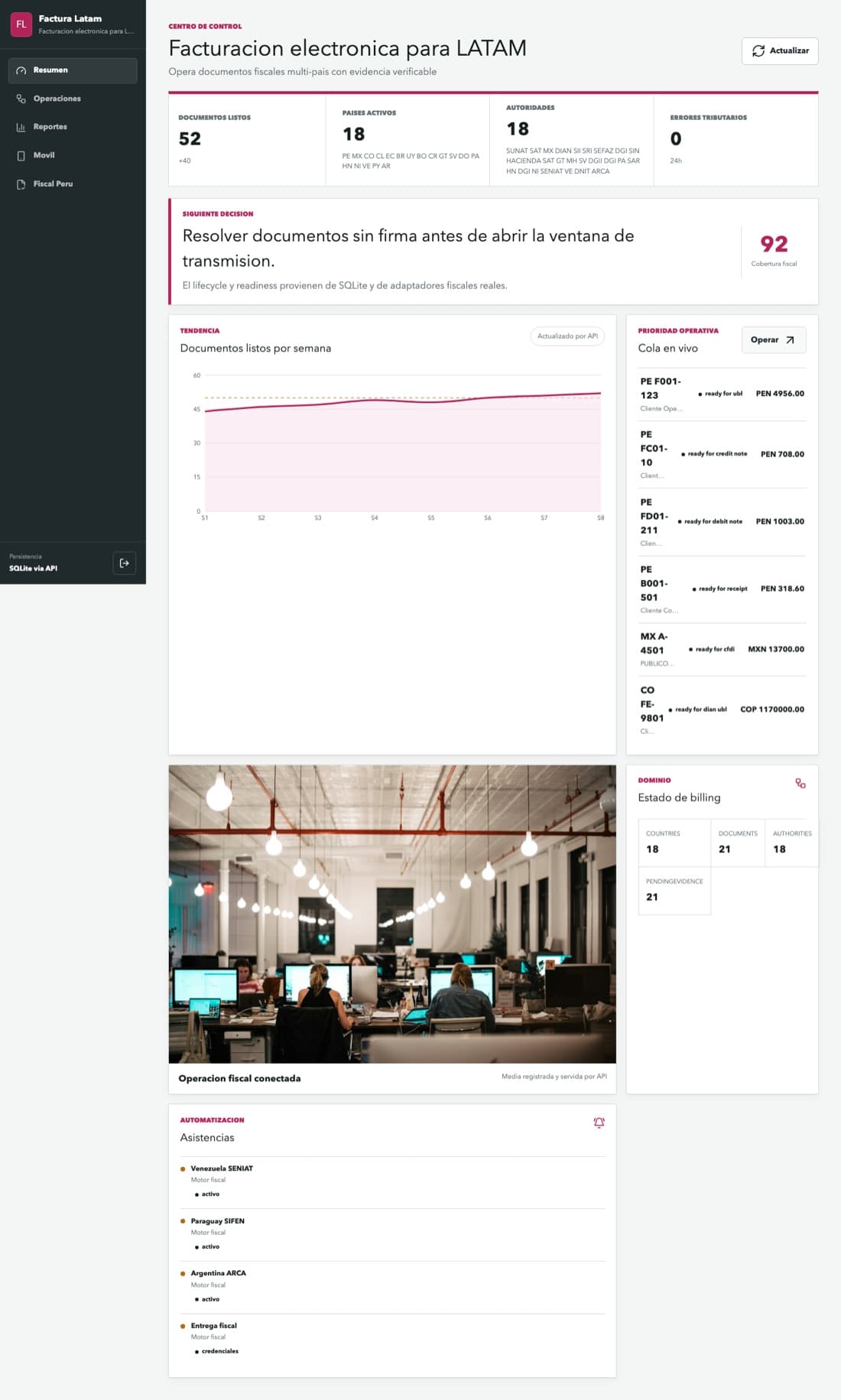Screen dimensions: 841x1400
Task: Click the office photo thumbnail
Action: [x=392, y=914]
